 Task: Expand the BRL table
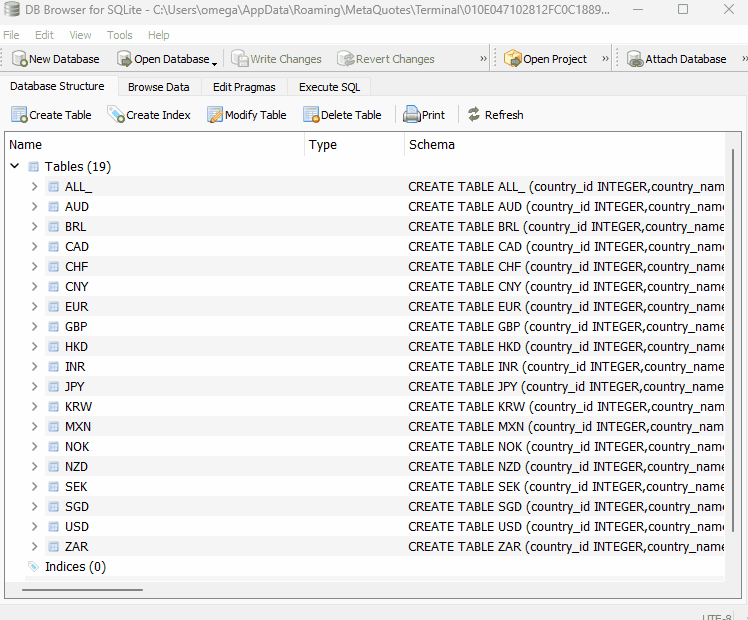click(34, 227)
